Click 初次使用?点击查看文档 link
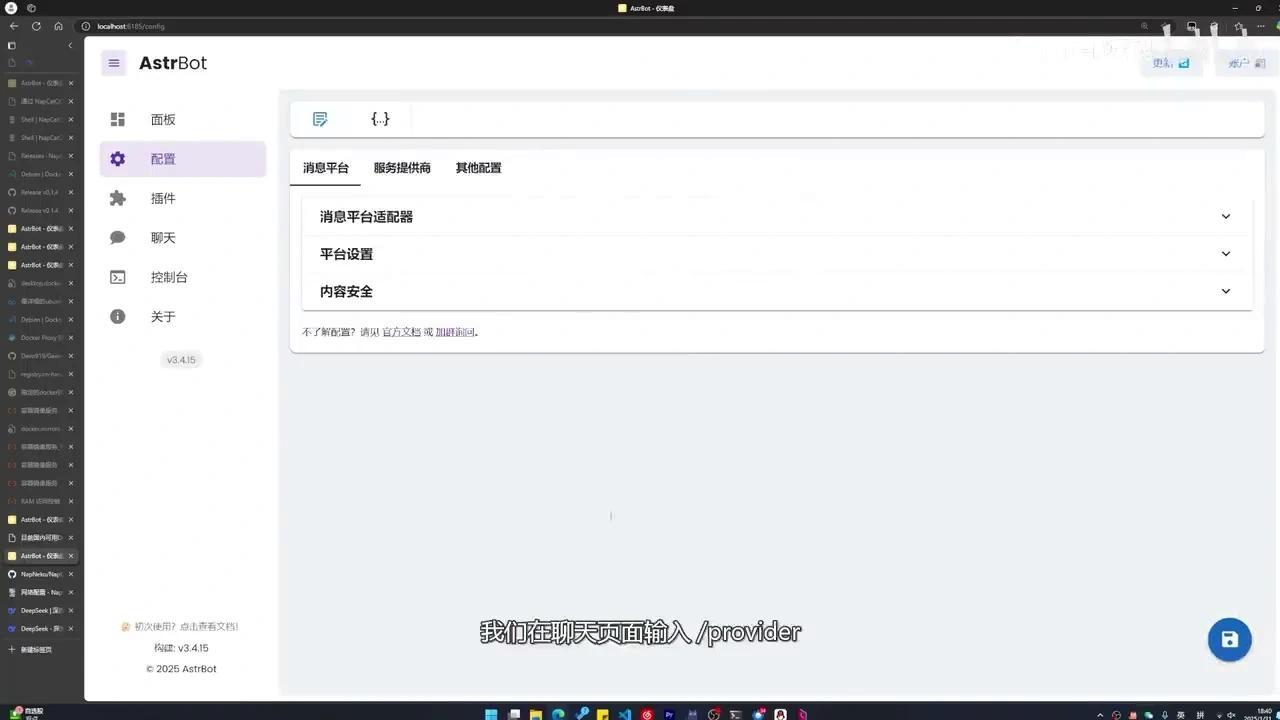1280x720 pixels. [180, 627]
